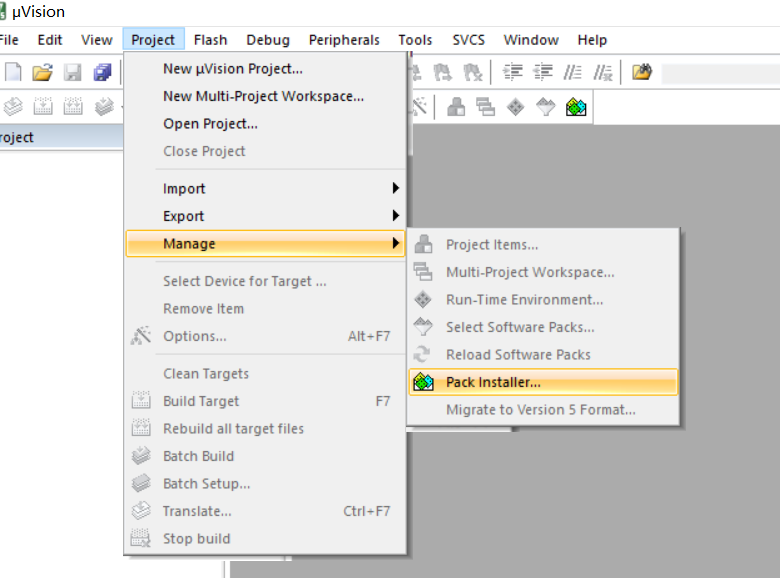The image size is (780, 578).
Task: Click Batch Setup... menu entry
Action: point(265,483)
